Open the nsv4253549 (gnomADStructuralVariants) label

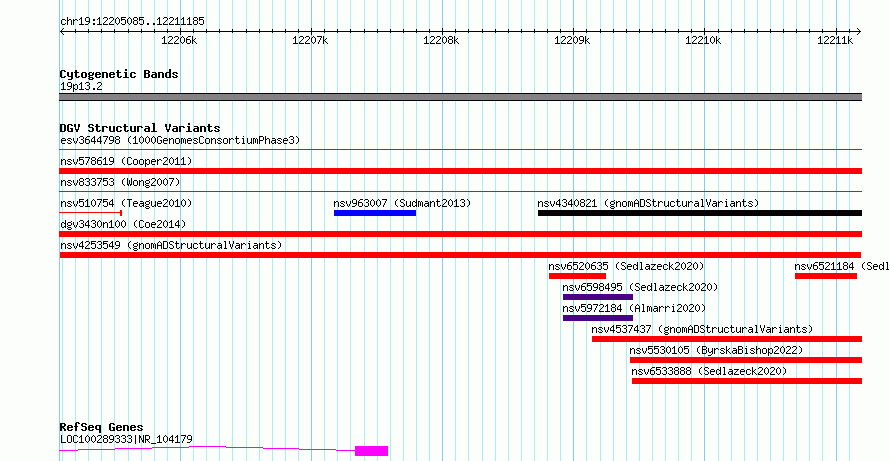pos(171,245)
